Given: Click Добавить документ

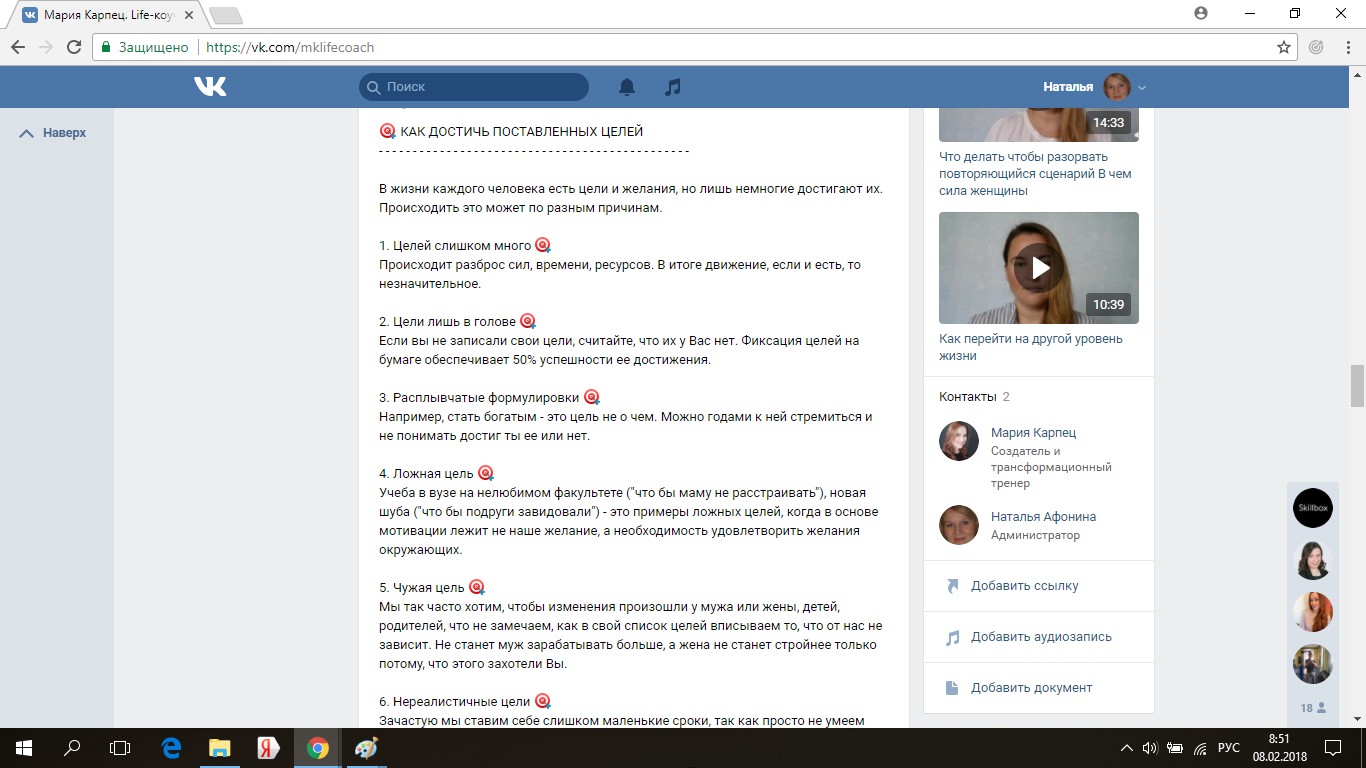Looking at the screenshot, I should pyautogui.click(x=1031, y=688).
